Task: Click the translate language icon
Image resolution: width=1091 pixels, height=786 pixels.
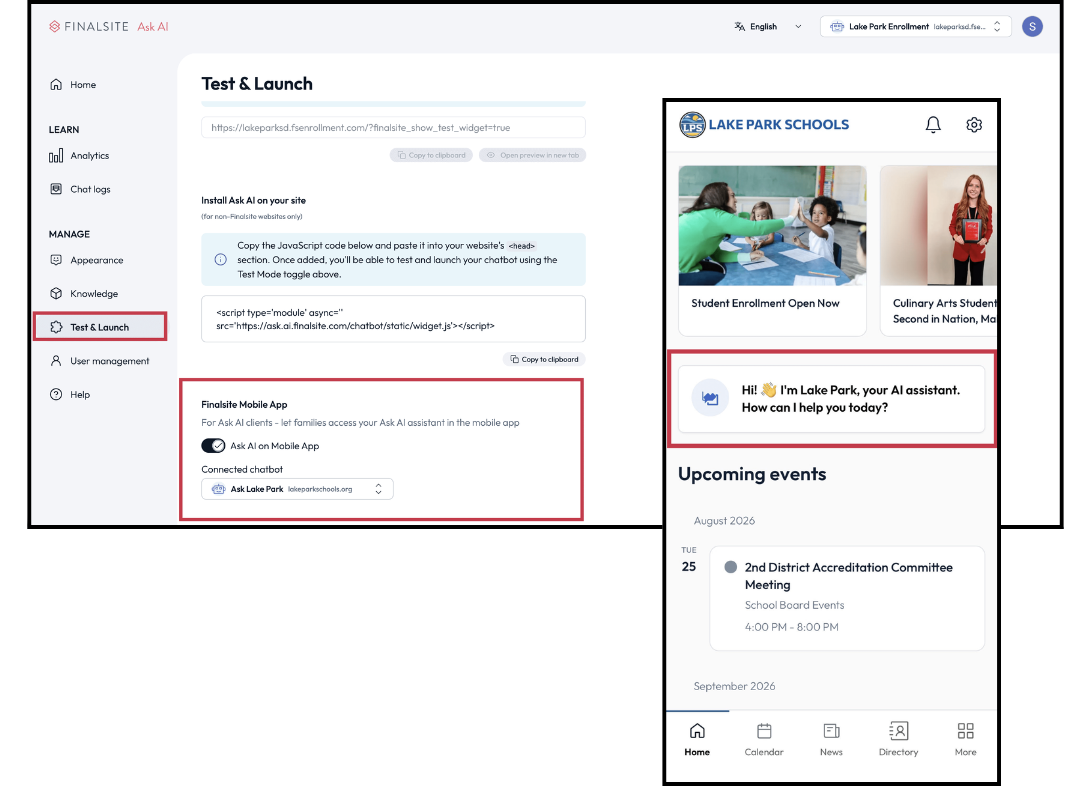Action: (740, 26)
